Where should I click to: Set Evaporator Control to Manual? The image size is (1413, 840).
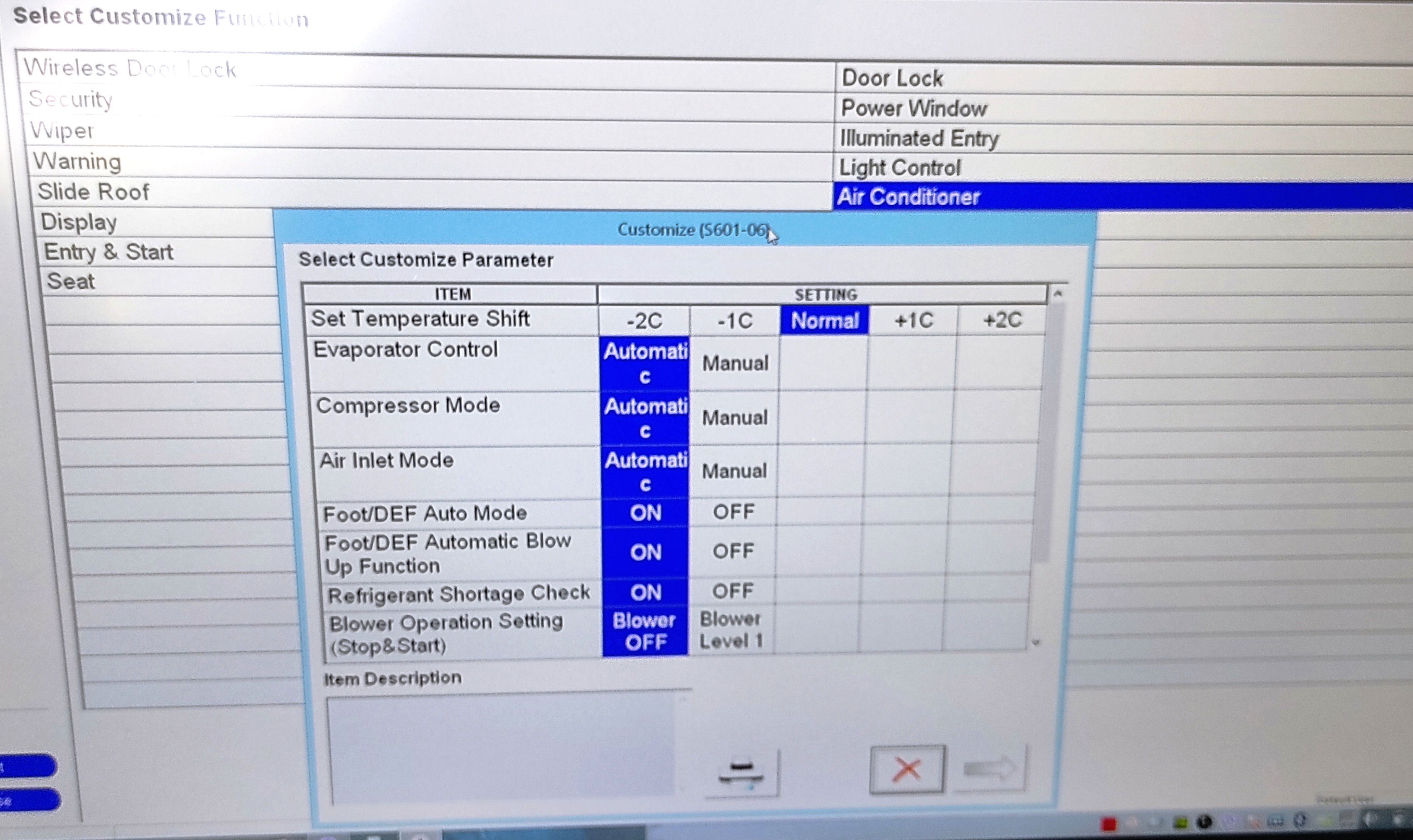coord(735,364)
